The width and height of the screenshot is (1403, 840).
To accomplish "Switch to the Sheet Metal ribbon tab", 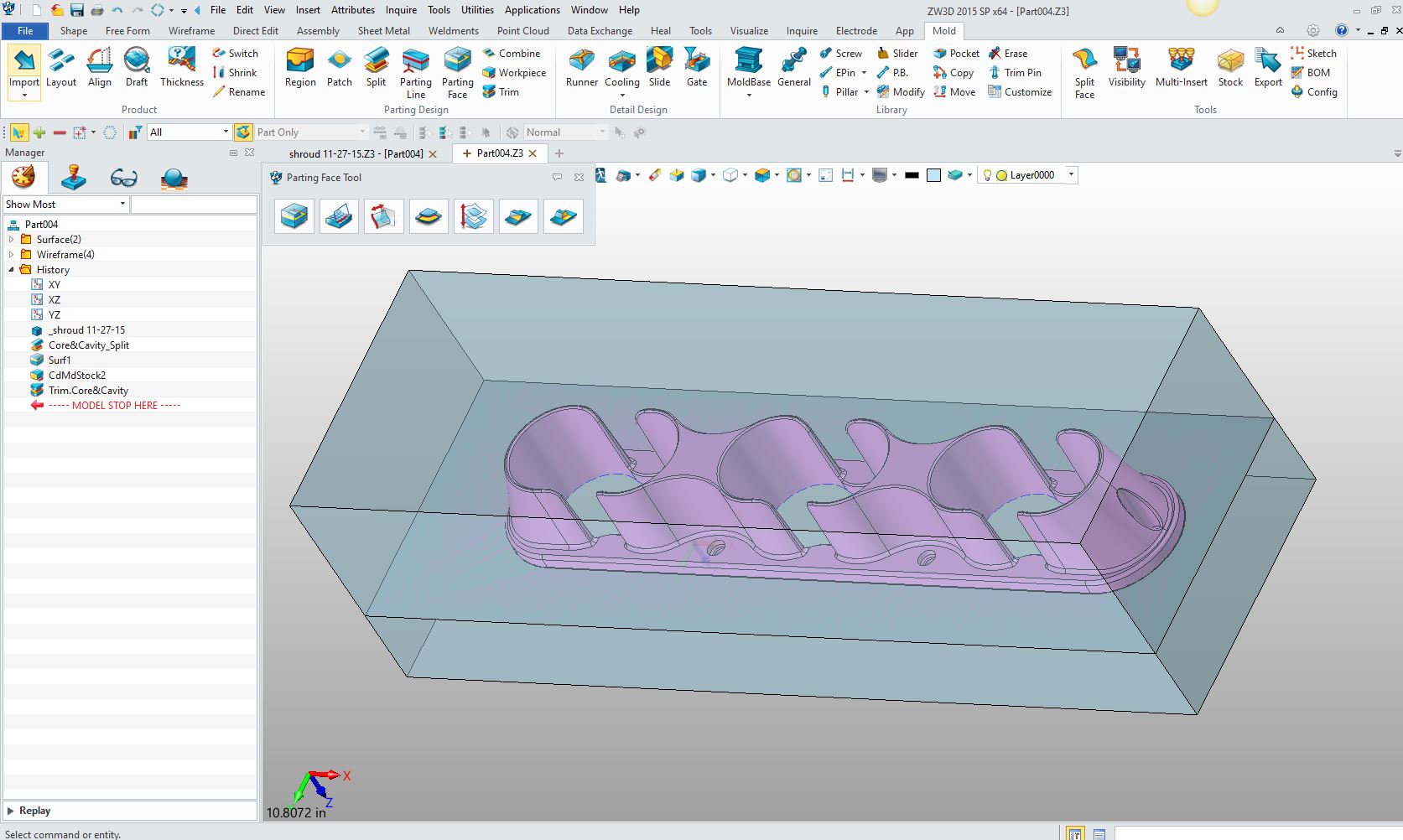I will tap(383, 31).
